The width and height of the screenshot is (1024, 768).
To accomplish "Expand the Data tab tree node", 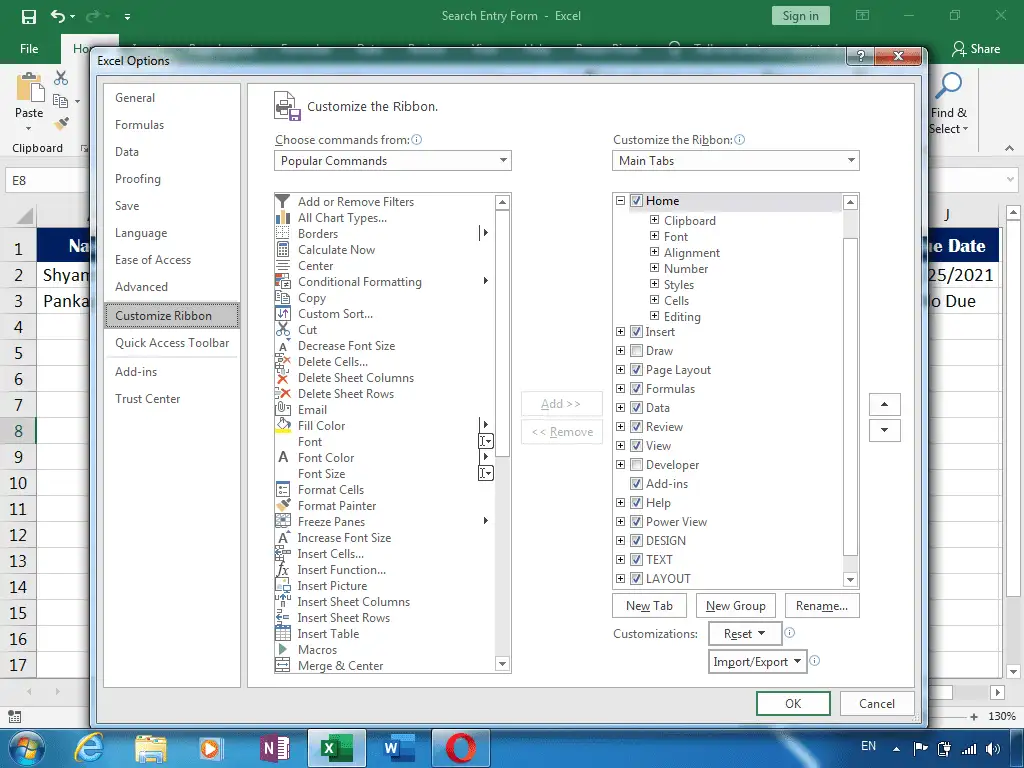I will click(x=620, y=408).
